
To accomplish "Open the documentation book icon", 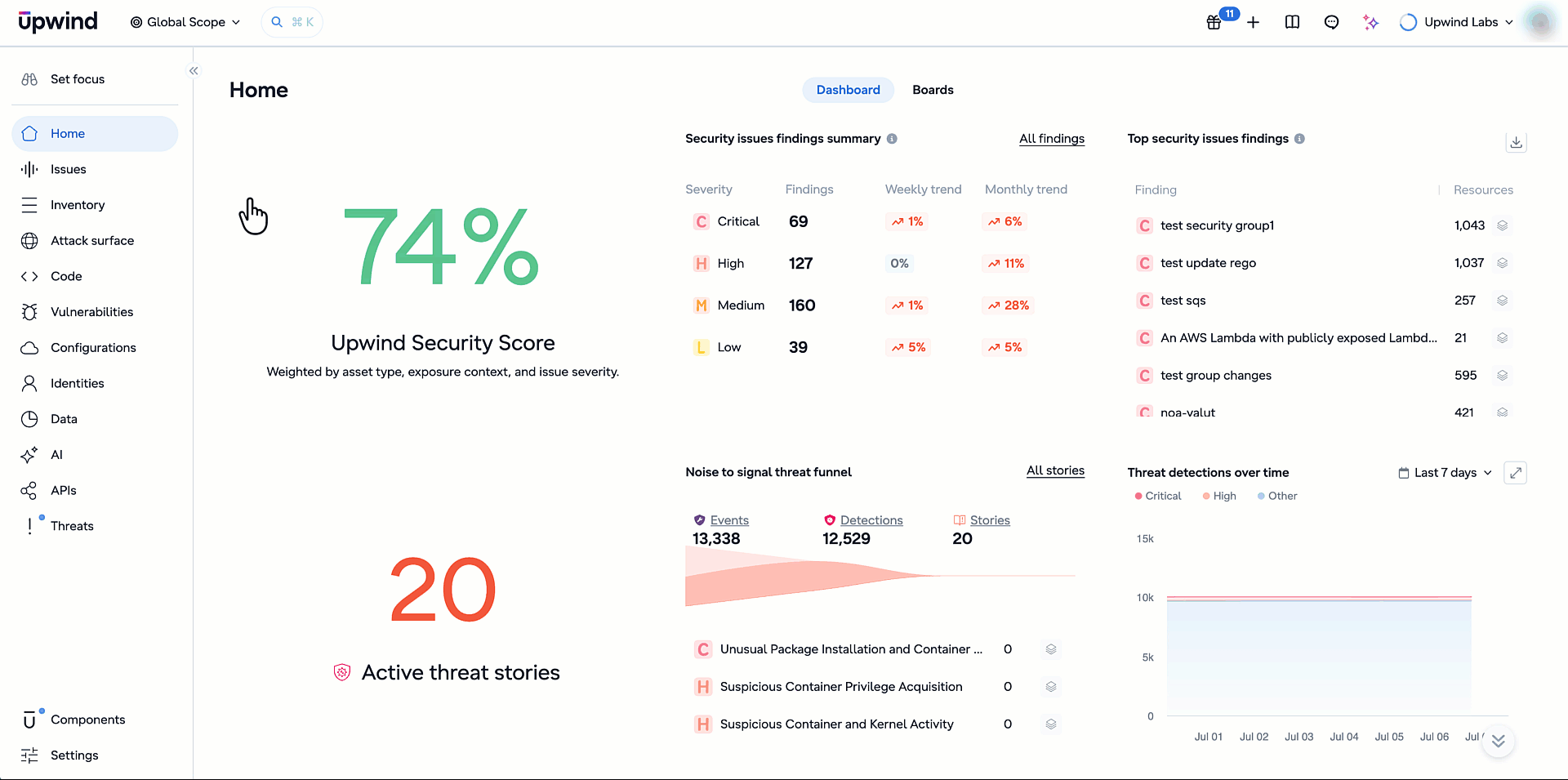I will 1293,22.
